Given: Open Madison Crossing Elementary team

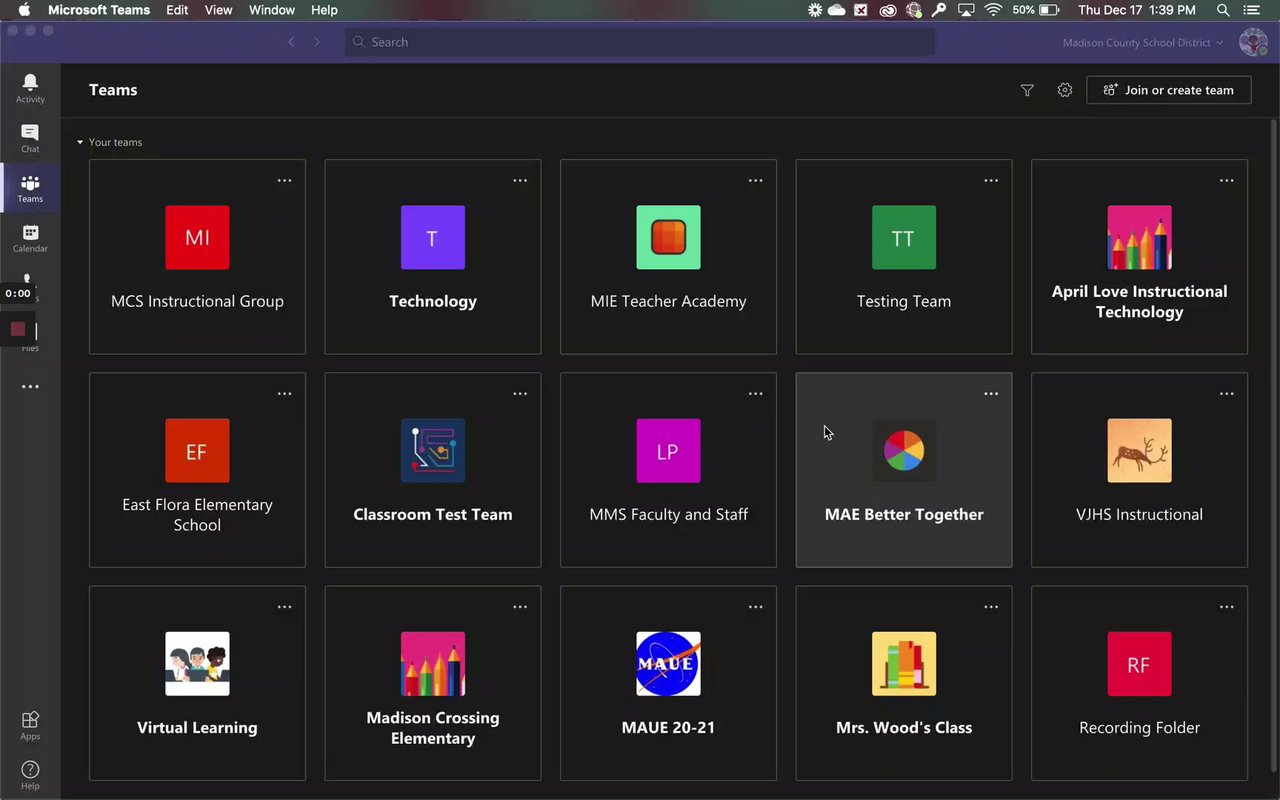Looking at the screenshot, I should (x=433, y=683).
